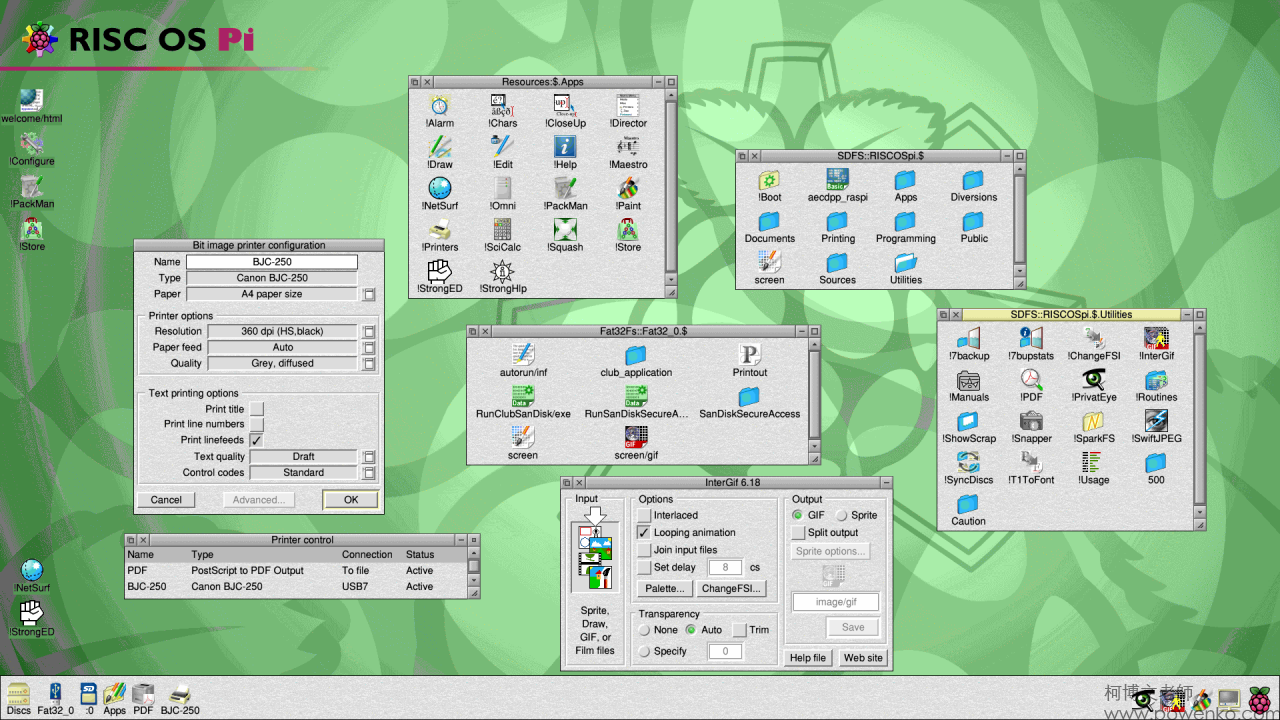The height and width of the screenshot is (720, 1280).
Task: Select the !Omni icon
Action: [503, 193]
